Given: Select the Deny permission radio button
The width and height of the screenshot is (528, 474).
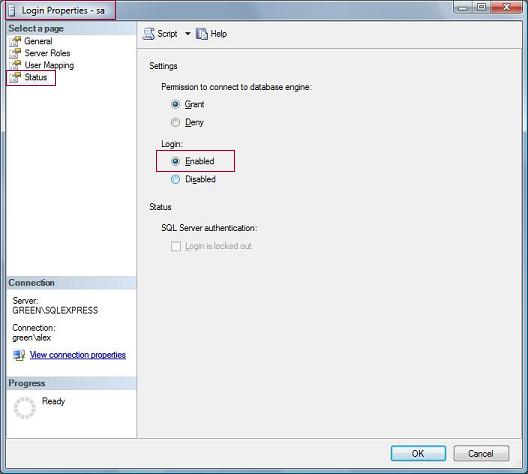Looking at the screenshot, I should [175, 122].
